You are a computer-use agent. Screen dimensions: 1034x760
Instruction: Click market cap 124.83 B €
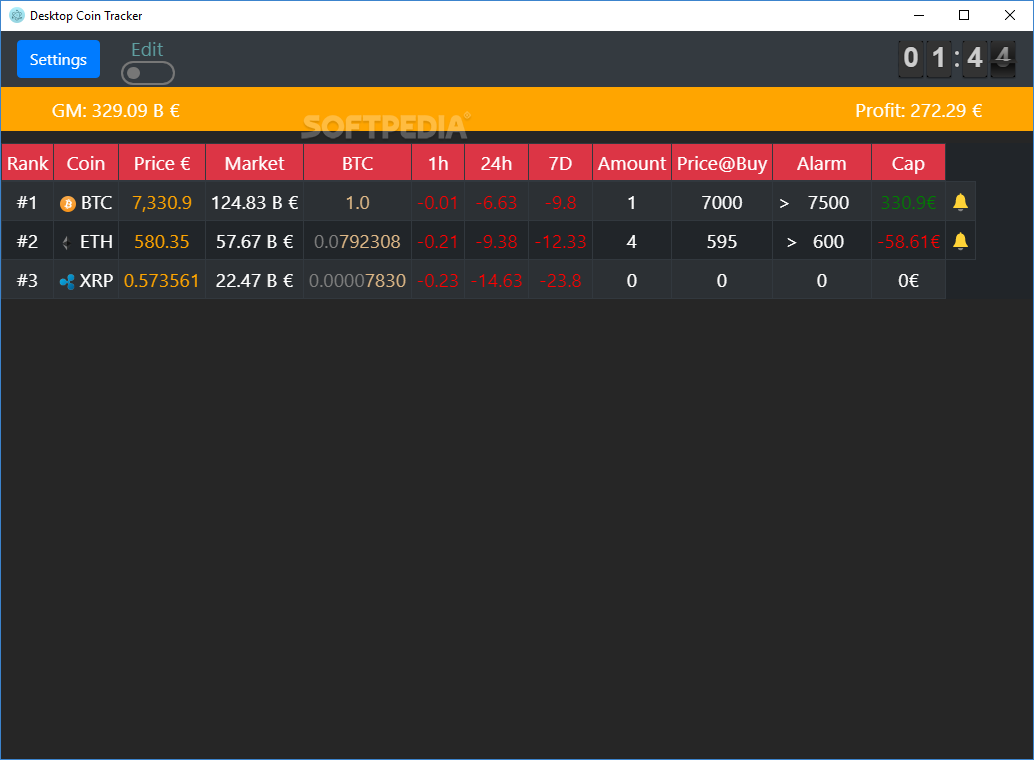[x=255, y=203]
